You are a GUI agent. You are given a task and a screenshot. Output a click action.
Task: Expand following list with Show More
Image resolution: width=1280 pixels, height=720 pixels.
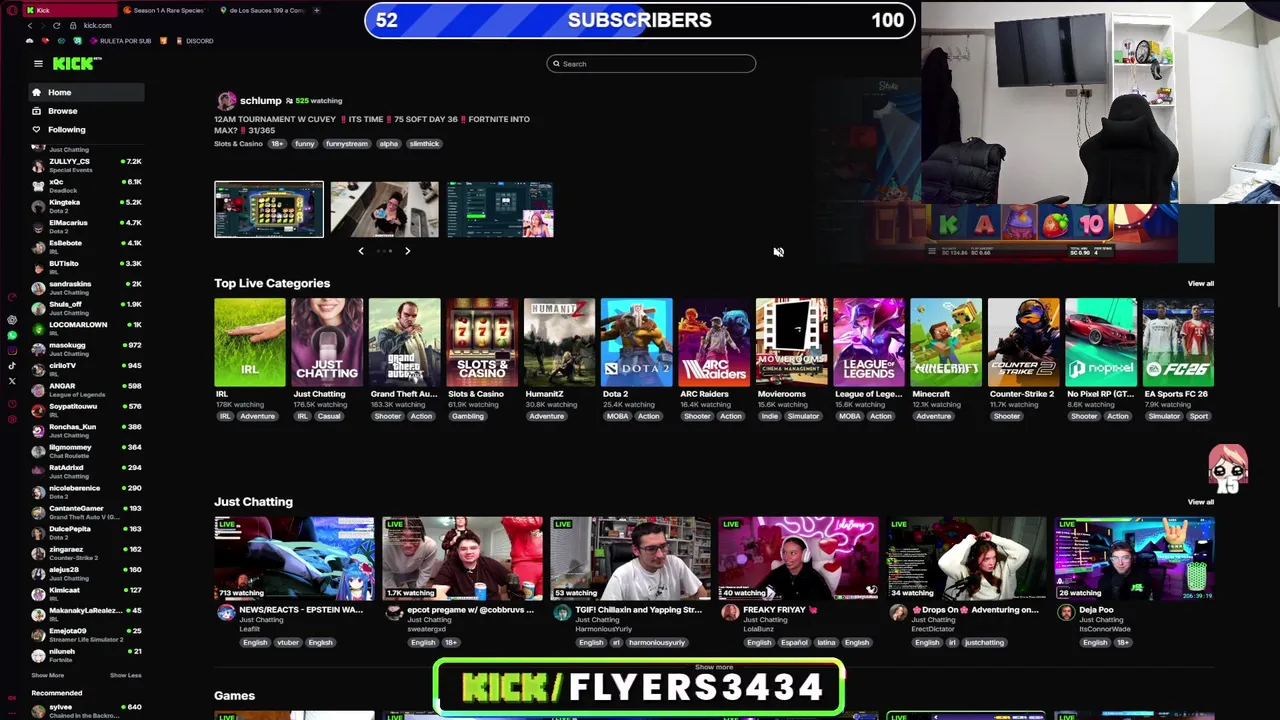coord(47,675)
